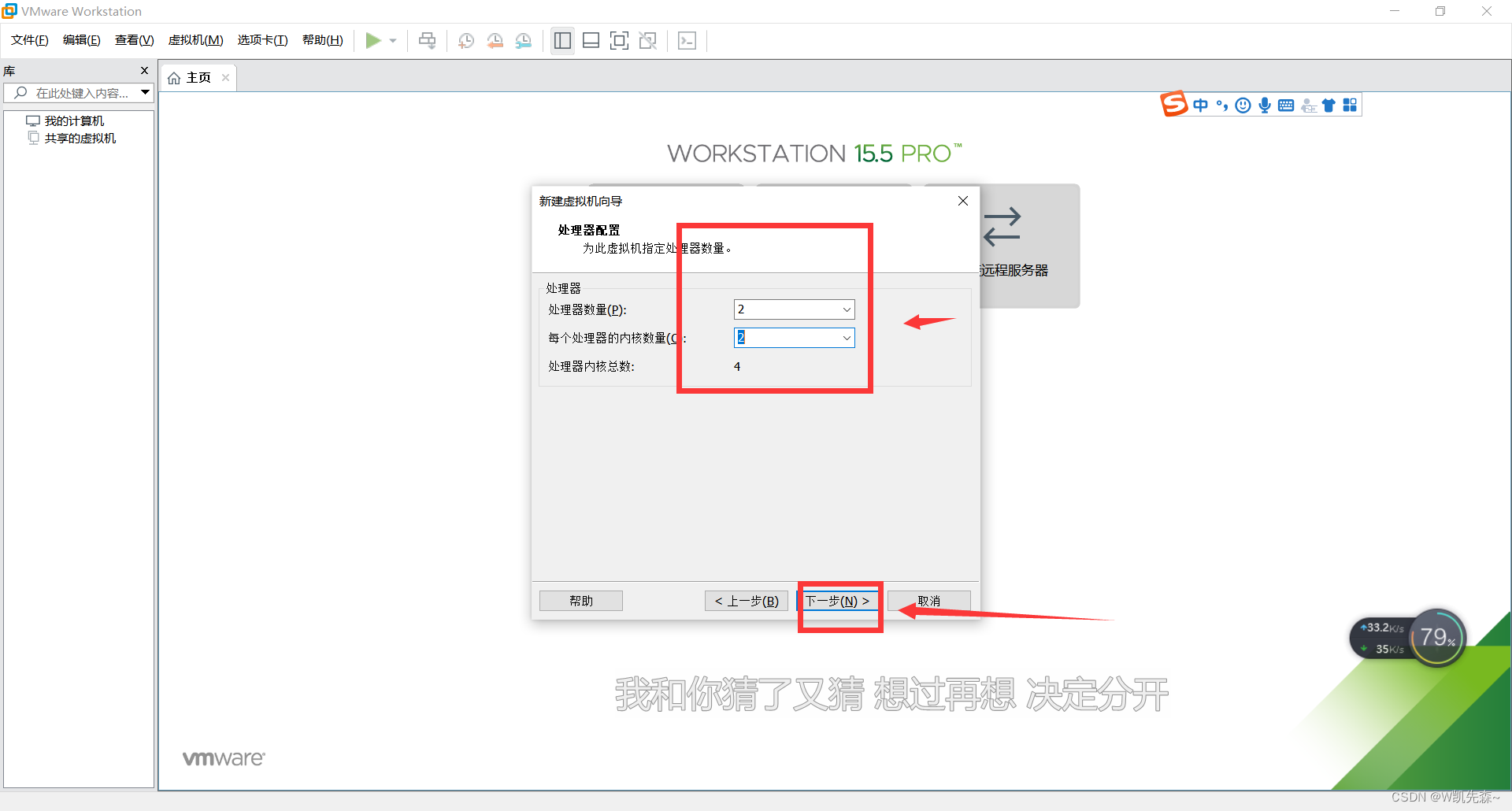Image resolution: width=1512 pixels, height=811 pixels.
Task: Click the 79% memory usage floating ball
Action: coord(1437,638)
